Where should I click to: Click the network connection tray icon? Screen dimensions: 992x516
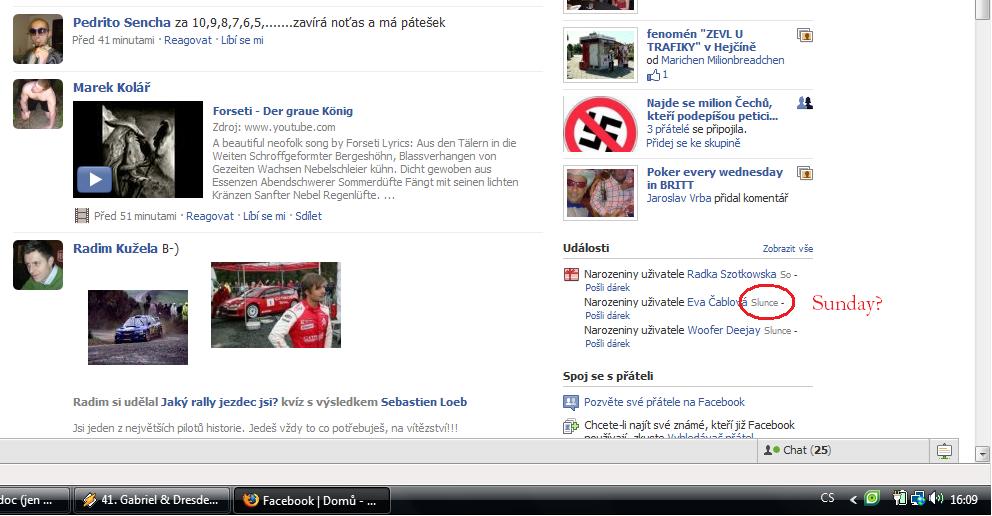(918, 499)
